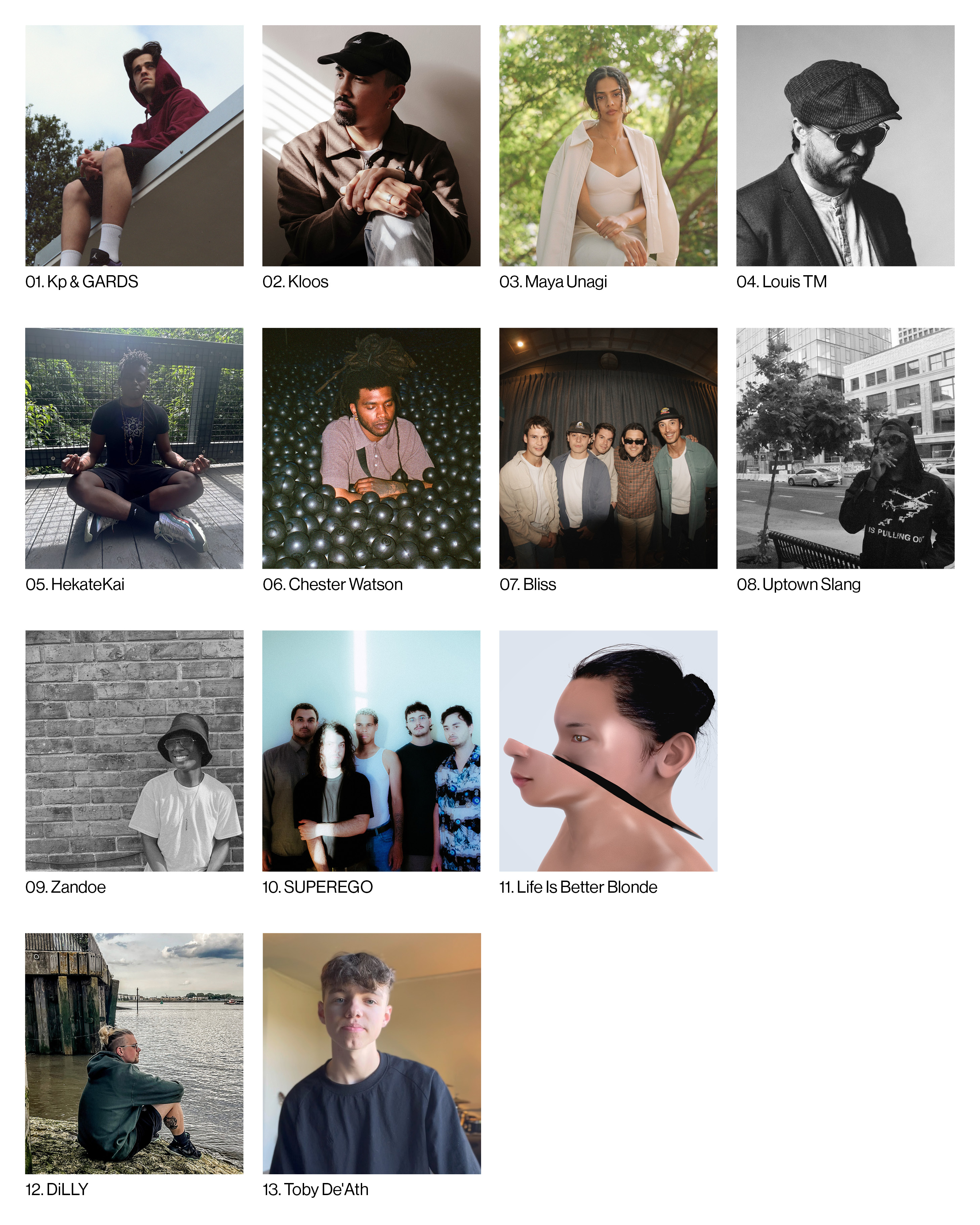
Task: Select the '13. Toby De'Ath' caption text
Action: (x=315, y=1190)
